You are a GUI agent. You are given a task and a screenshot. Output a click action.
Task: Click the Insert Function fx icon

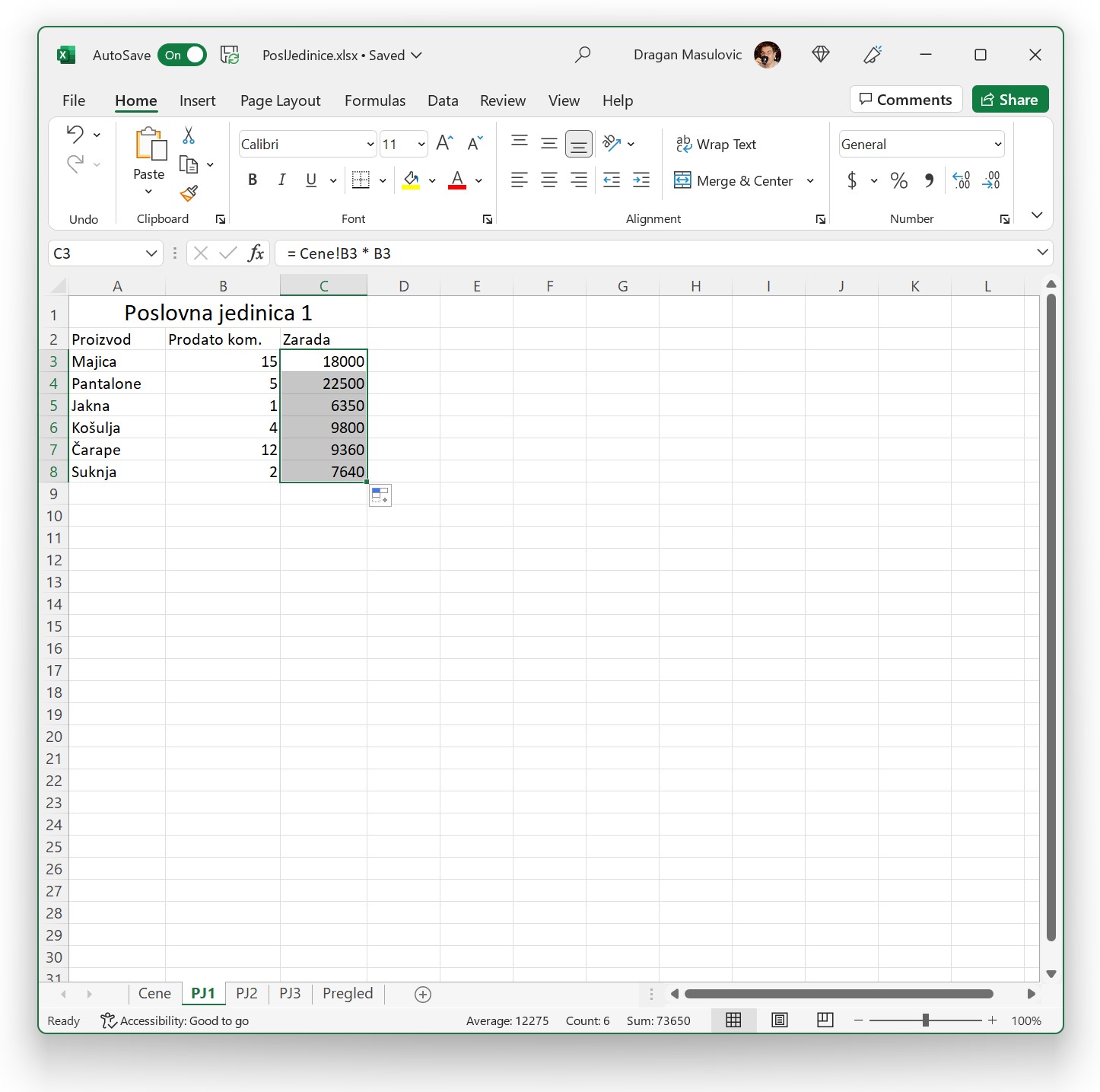click(256, 253)
